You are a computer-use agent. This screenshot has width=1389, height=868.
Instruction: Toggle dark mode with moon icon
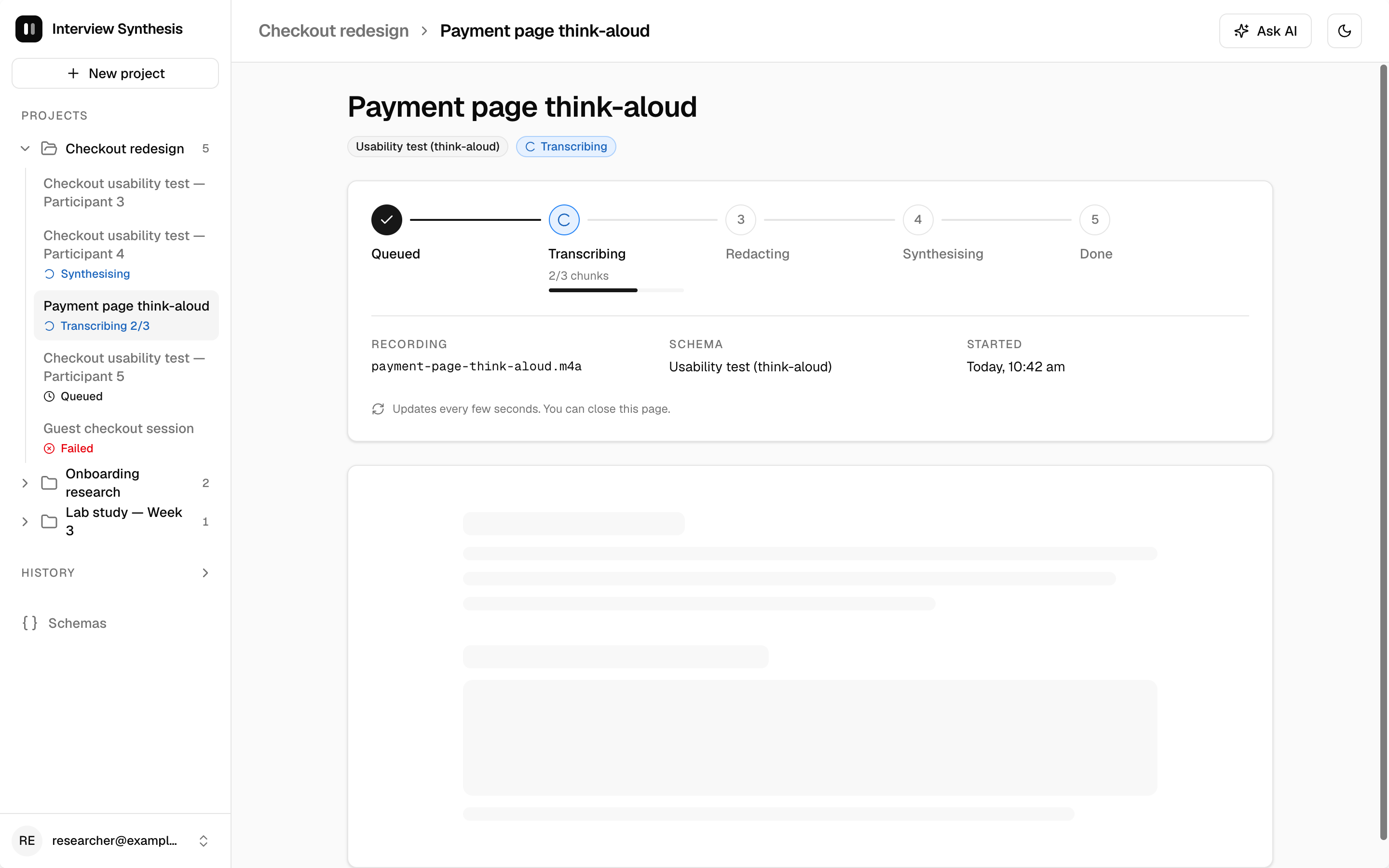point(1344,31)
